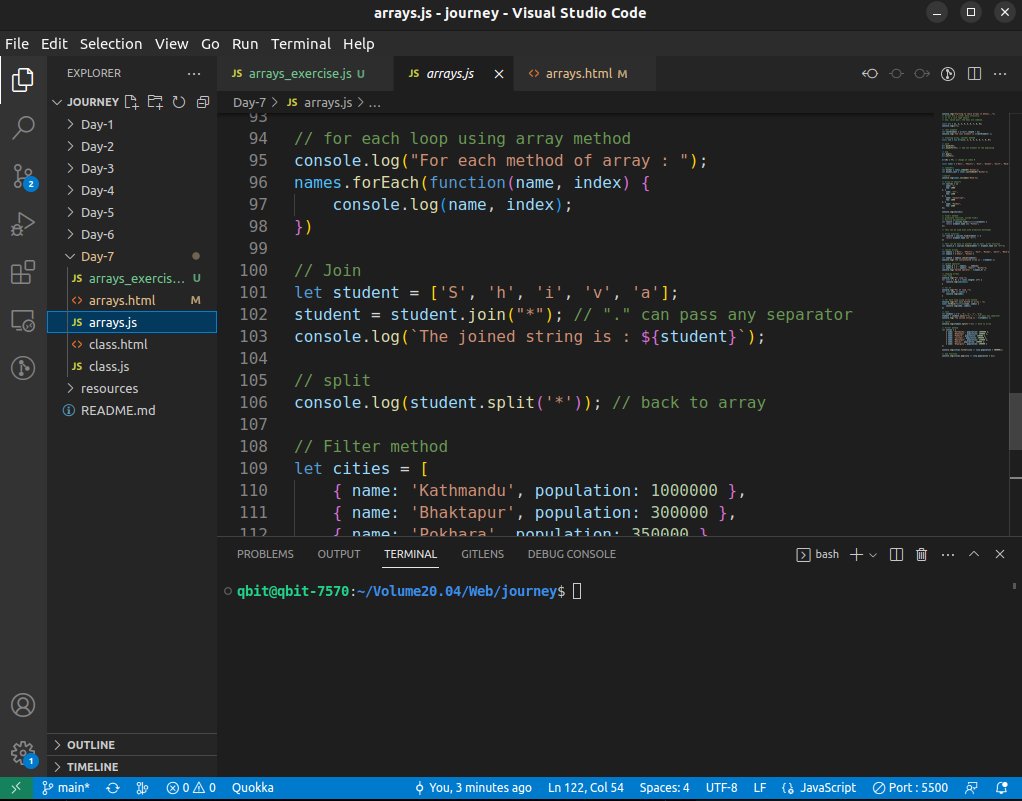Switch to the DEBUG CONSOLE tab
This screenshot has width=1022, height=801.
click(x=571, y=554)
